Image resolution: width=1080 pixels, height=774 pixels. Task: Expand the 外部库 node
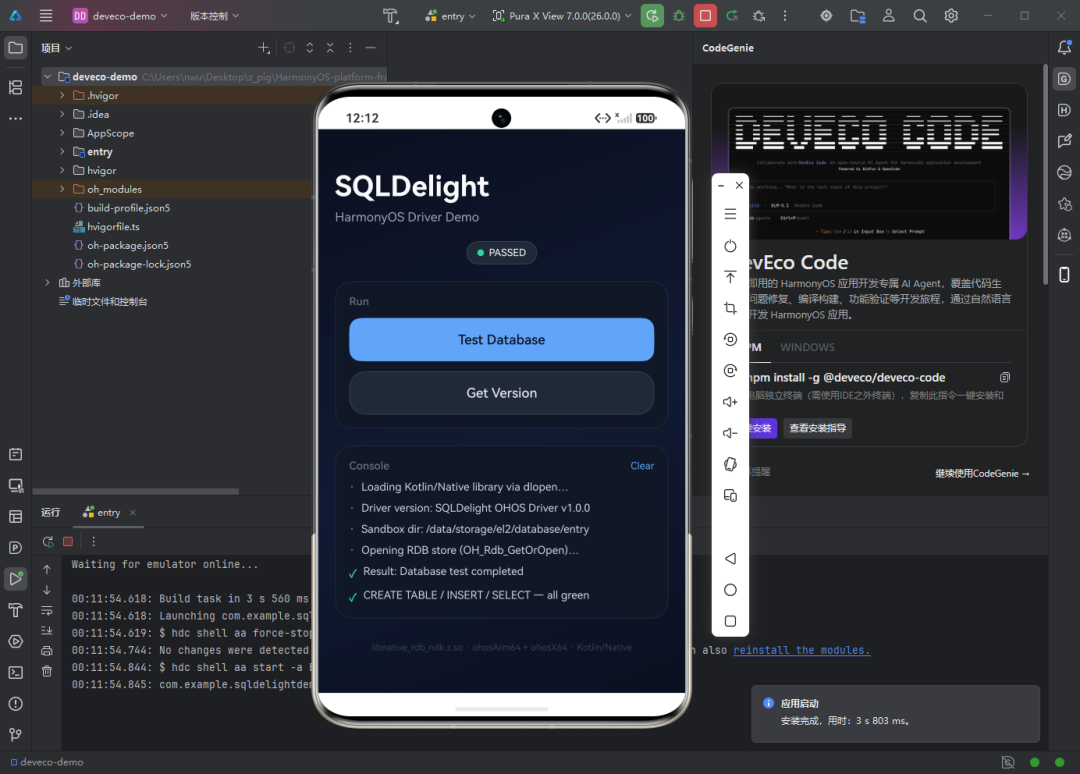(48, 282)
